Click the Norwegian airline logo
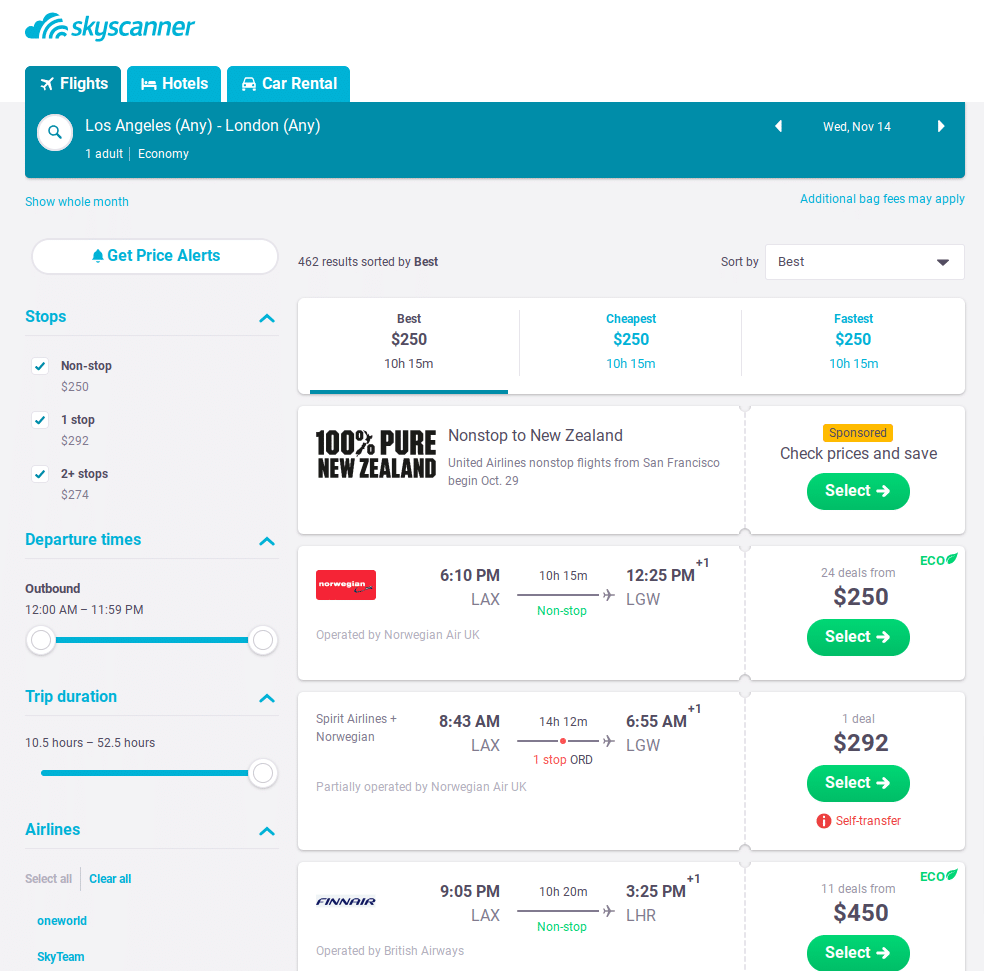 pos(346,585)
